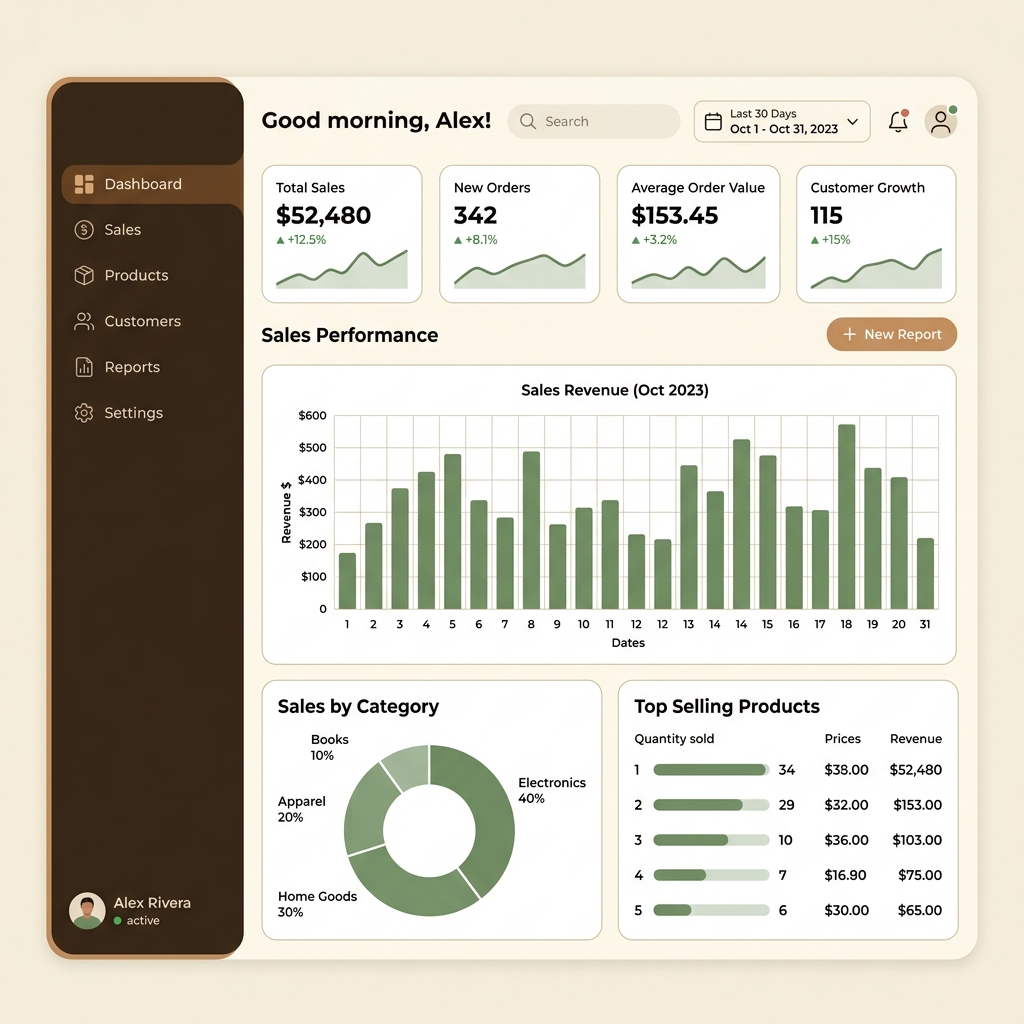This screenshot has width=1024, height=1024.
Task: Click the quantity bar for product 1
Action: [709, 770]
